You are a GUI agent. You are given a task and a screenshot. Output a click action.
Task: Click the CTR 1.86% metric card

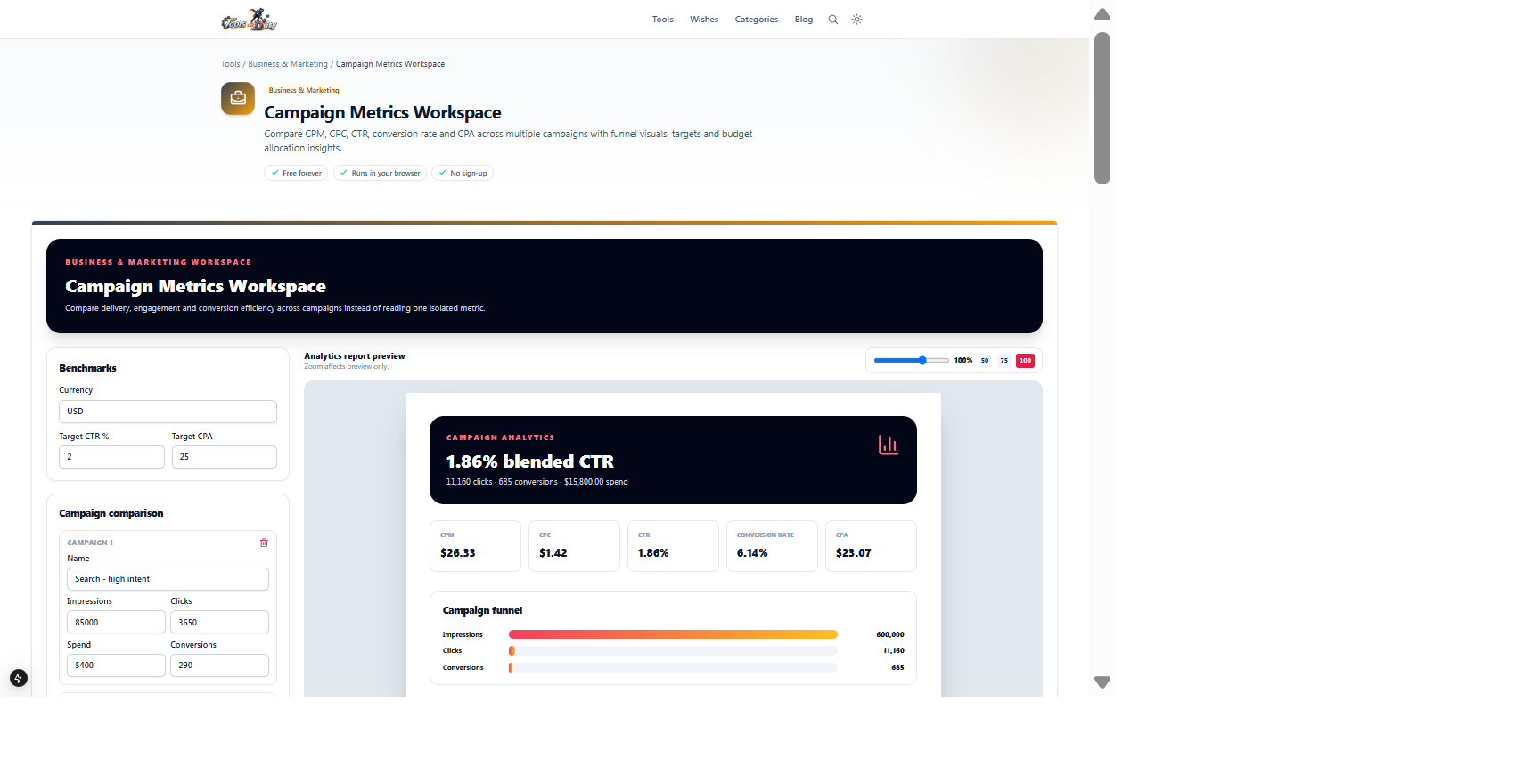point(673,546)
